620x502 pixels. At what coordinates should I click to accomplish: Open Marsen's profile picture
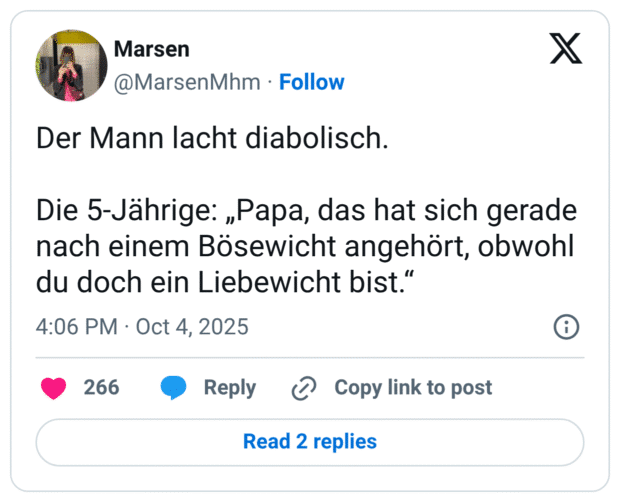point(71,65)
